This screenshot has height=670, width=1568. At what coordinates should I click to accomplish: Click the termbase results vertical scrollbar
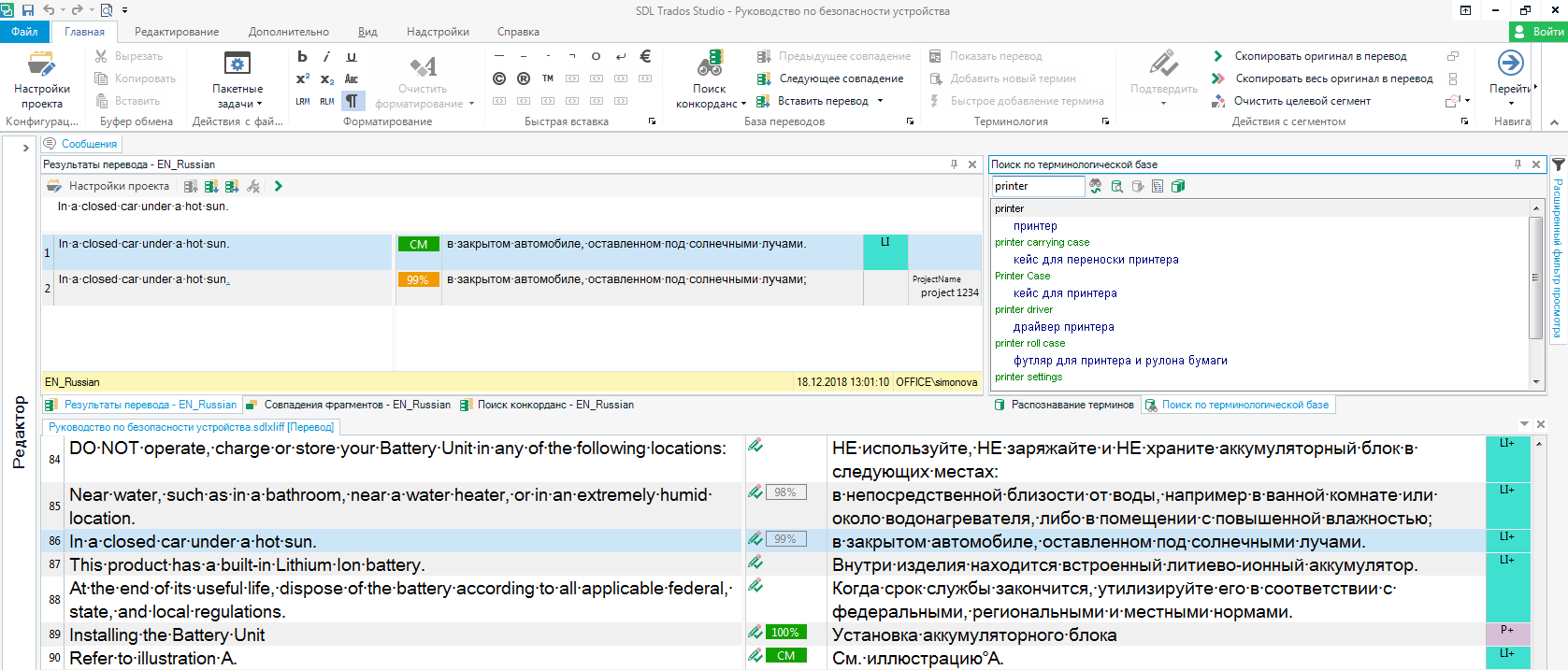point(1535,278)
